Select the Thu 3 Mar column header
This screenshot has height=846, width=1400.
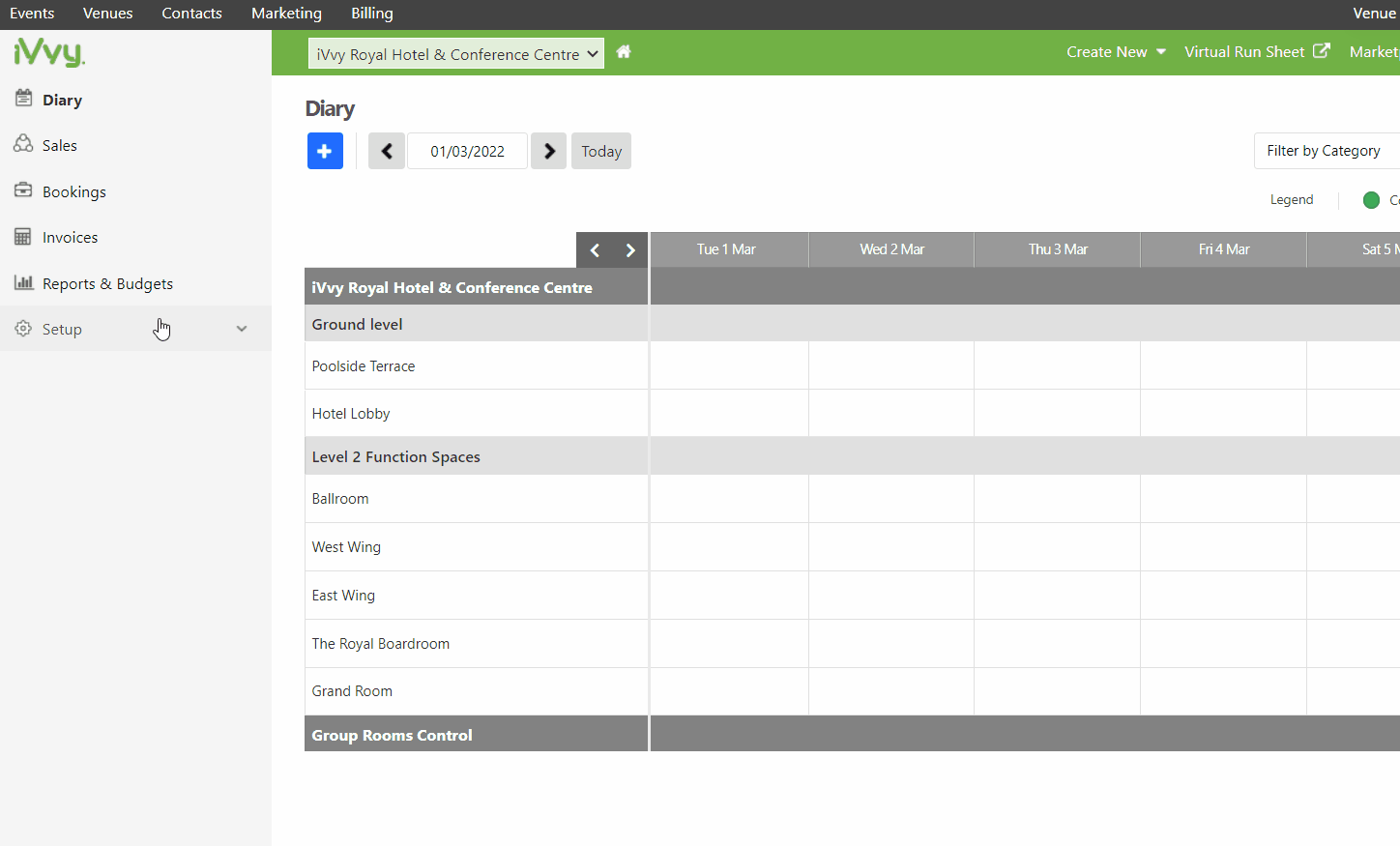click(x=1058, y=249)
